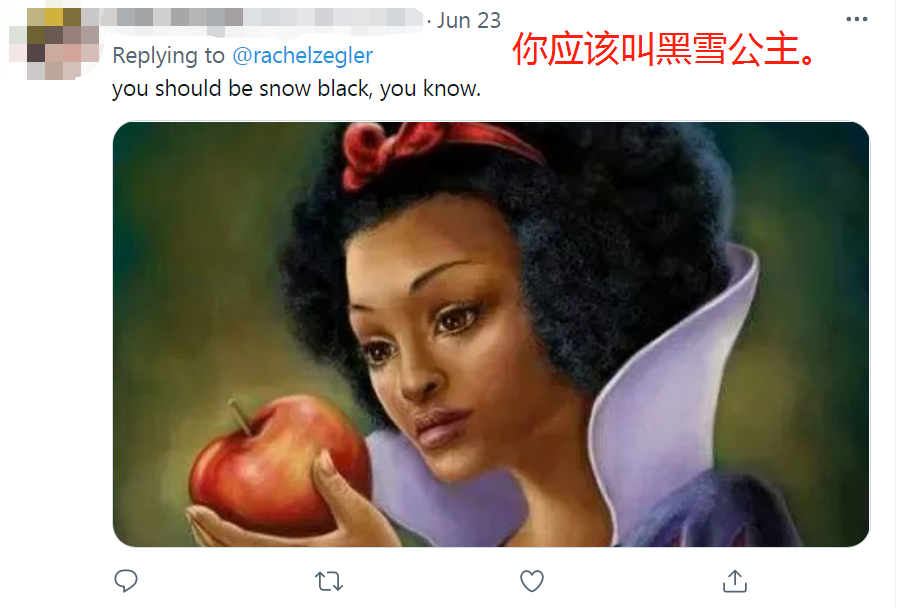This screenshot has height=608, width=901.
Task: Click the reply speech bubble icon
Action: [x=125, y=580]
